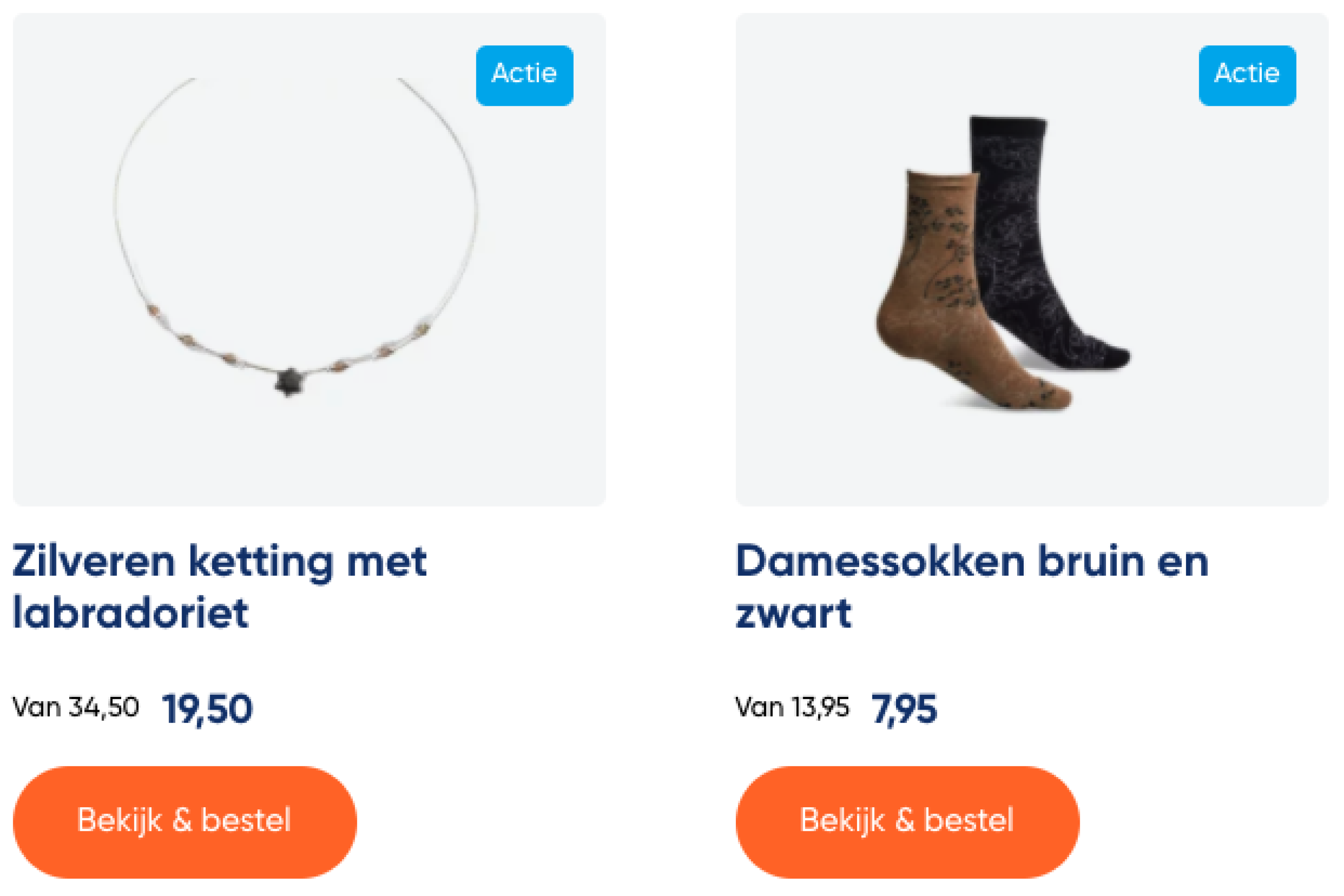Select the necklace sale price 19,50
Image resolution: width=1344 pixels, height=896 pixels.
point(207,709)
